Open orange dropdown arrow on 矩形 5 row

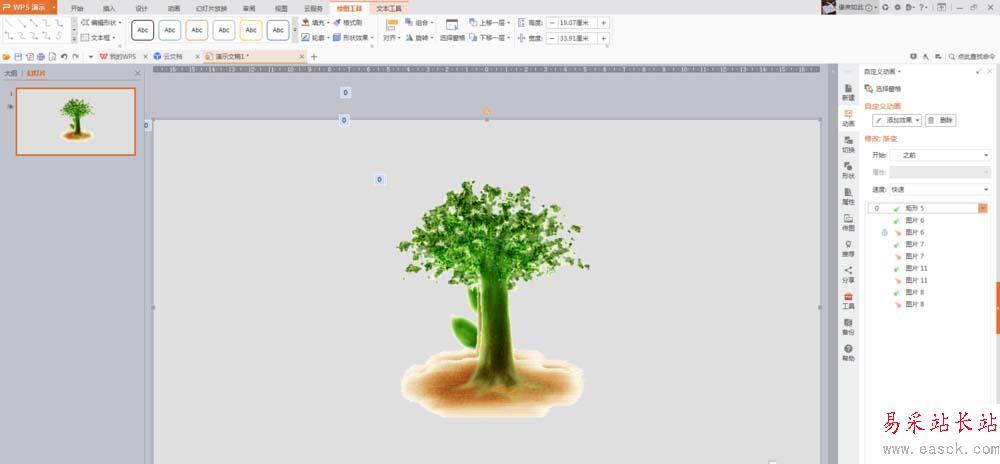pyautogui.click(x=983, y=208)
